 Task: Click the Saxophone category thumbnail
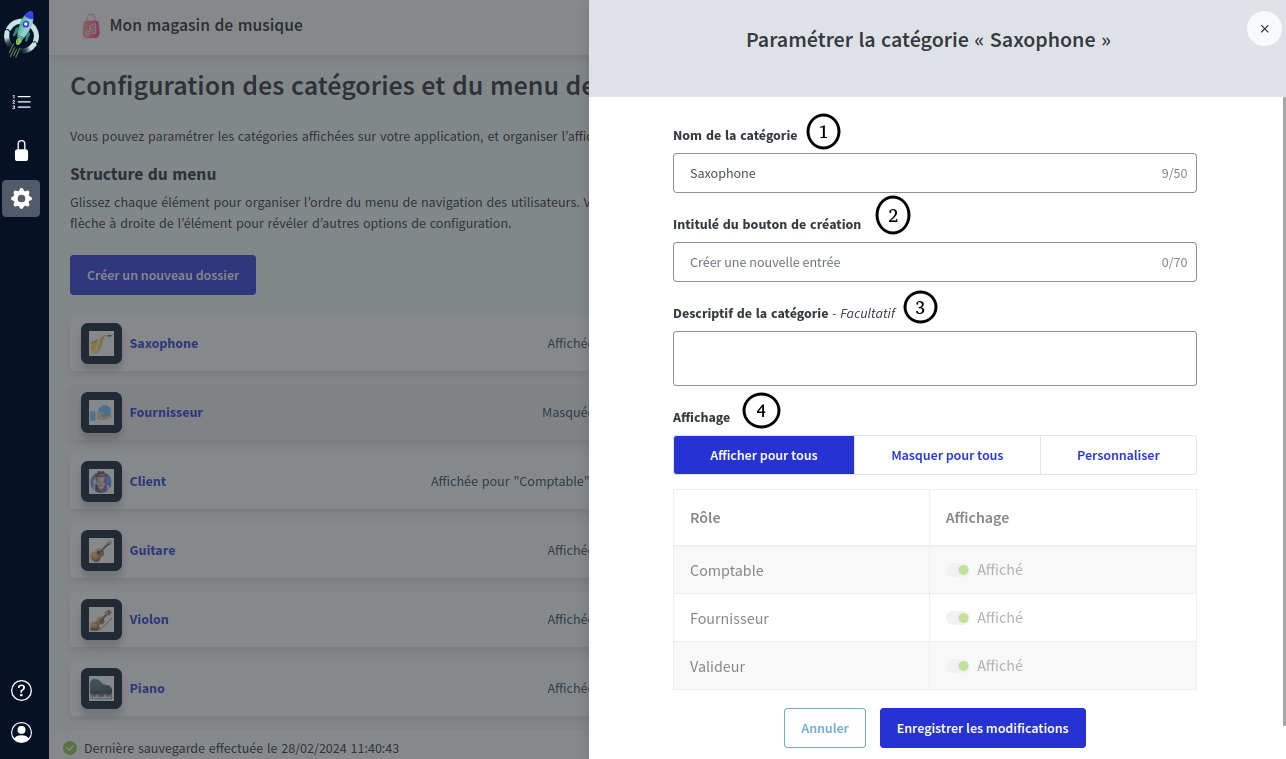pos(101,343)
